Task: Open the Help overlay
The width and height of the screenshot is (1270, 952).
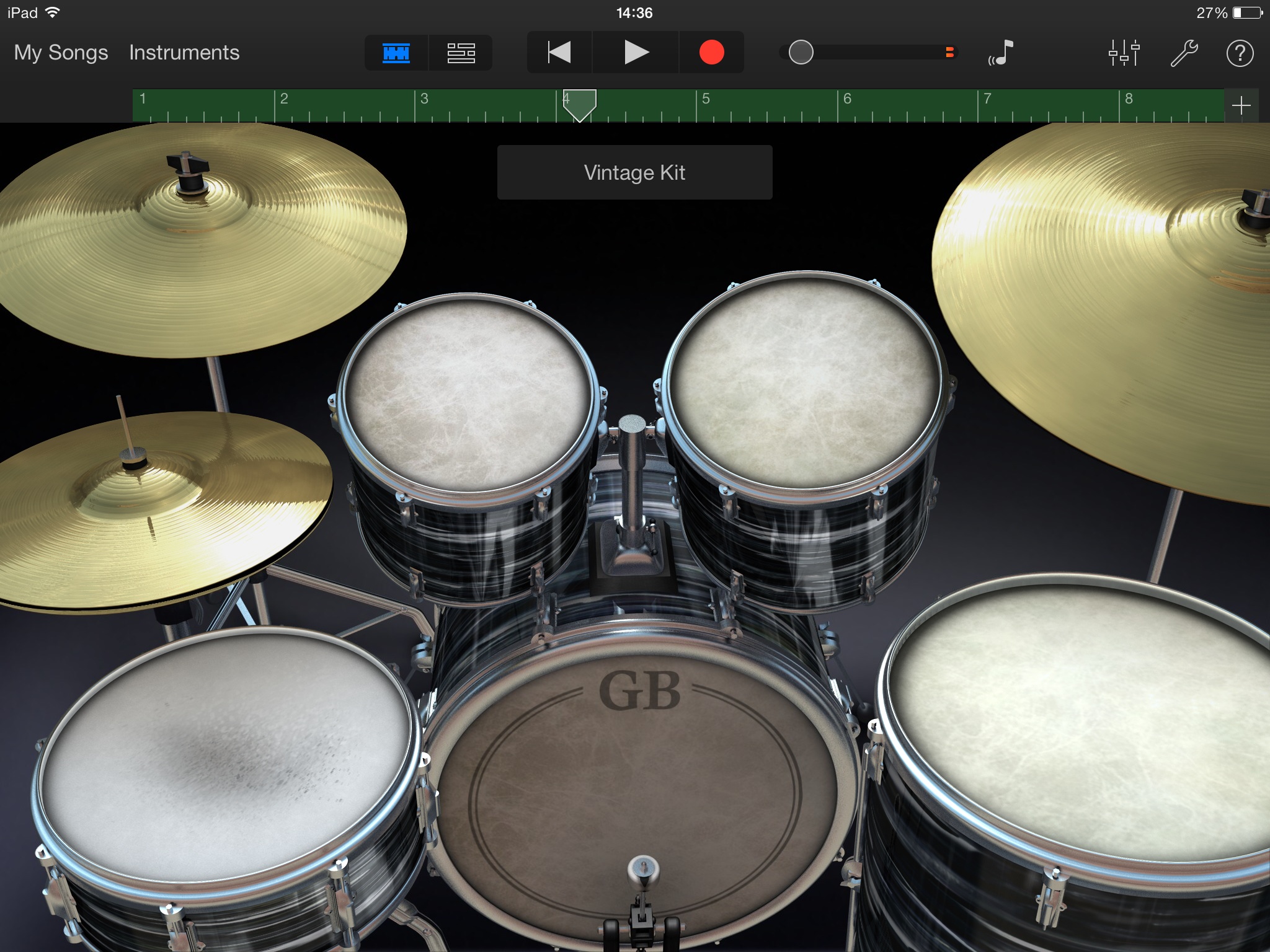Action: [x=1239, y=52]
